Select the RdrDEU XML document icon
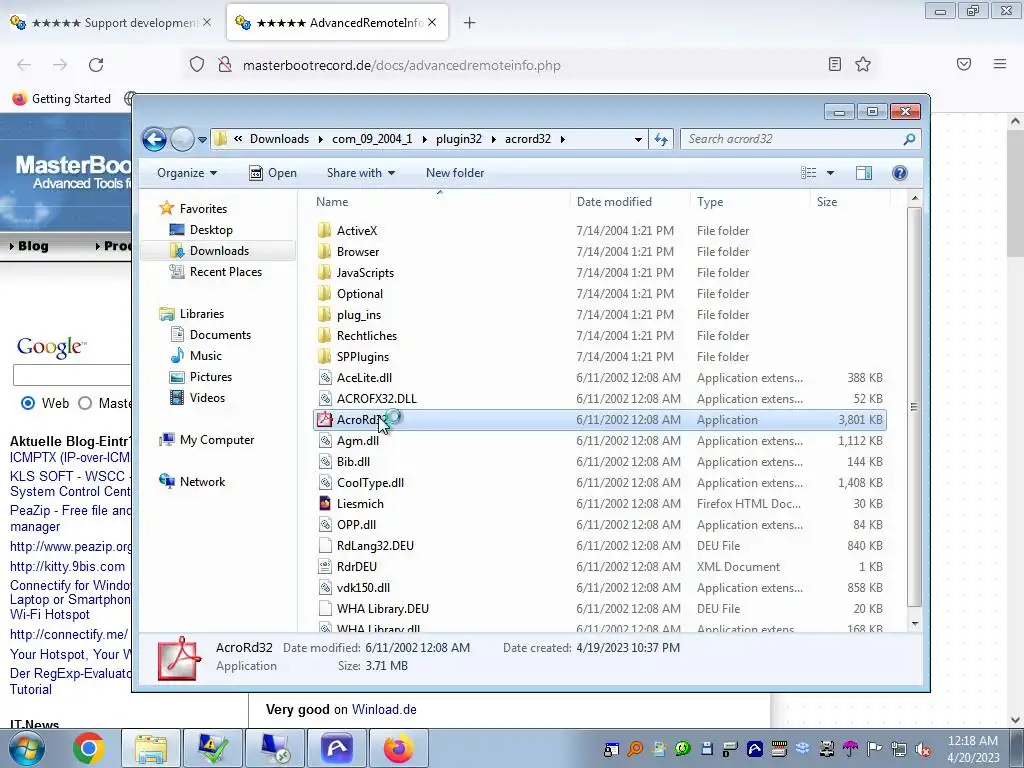The image size is (1024, 768). [325, 566]
